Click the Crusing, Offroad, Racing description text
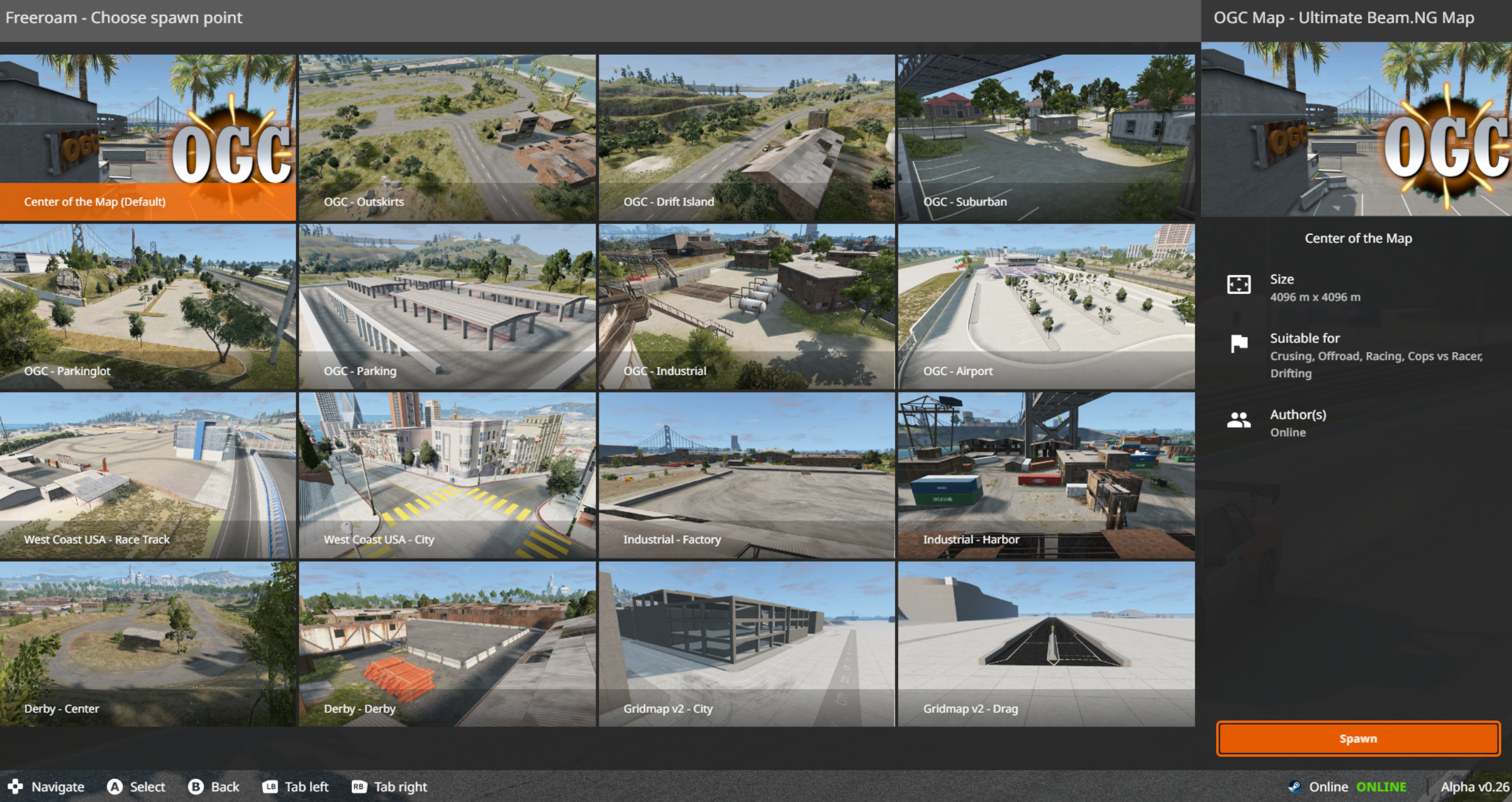 pyautogui.click(x=1376, y=364)
